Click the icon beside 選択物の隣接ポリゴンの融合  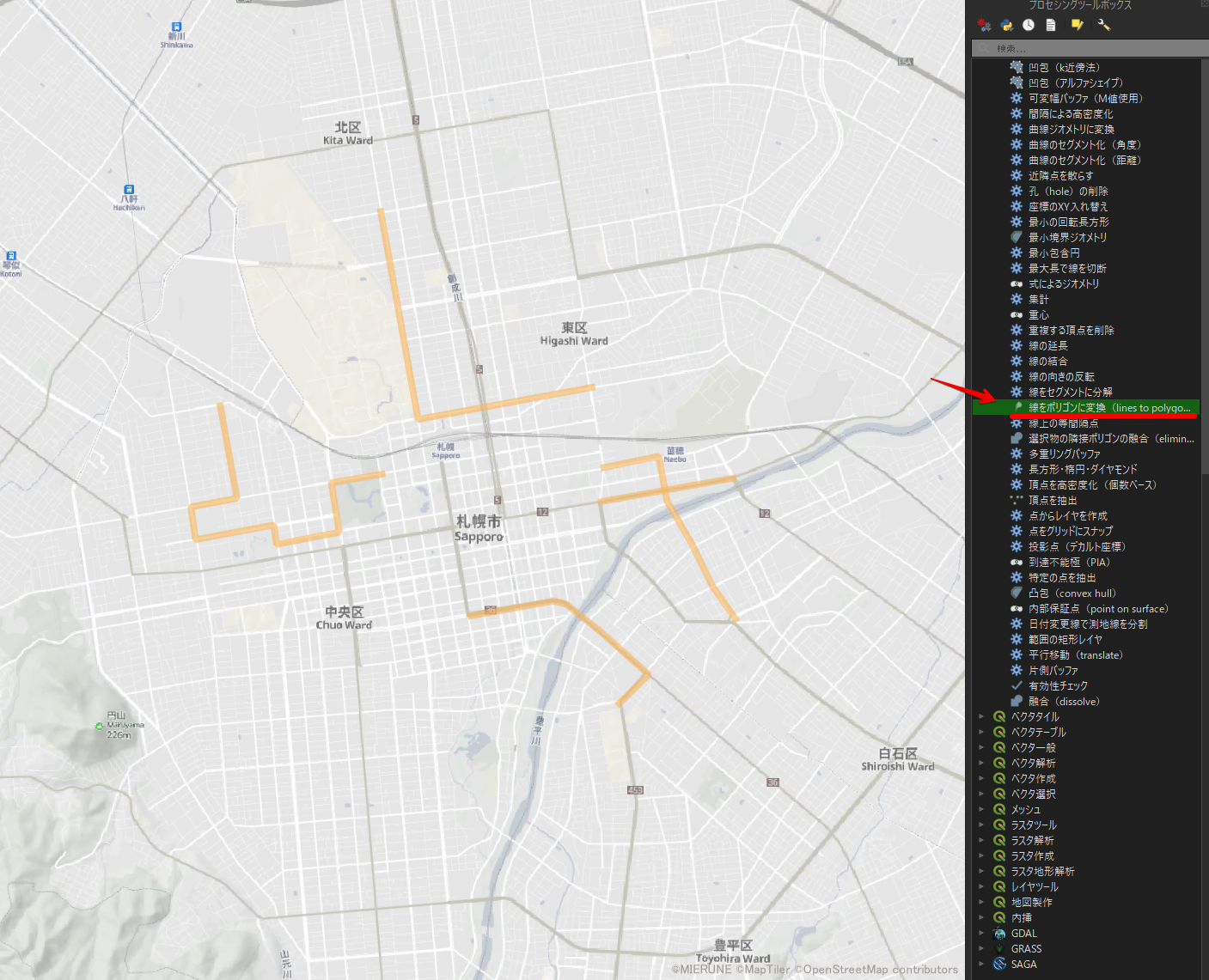[1017, 438]
